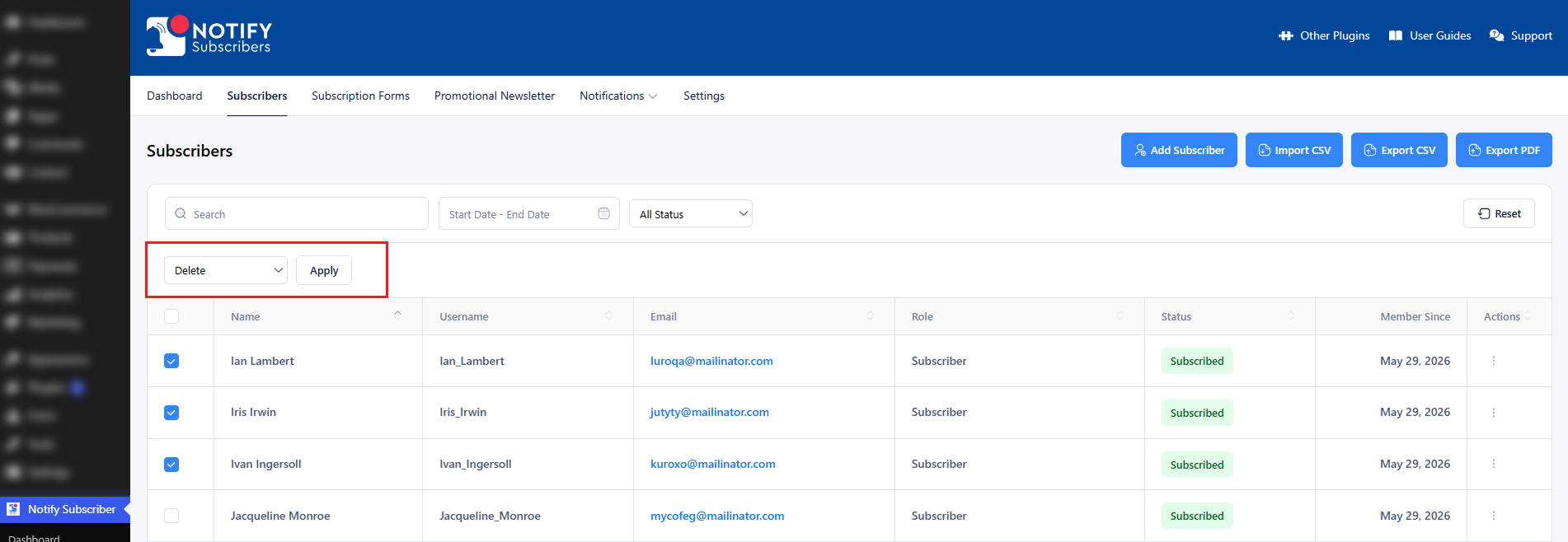Click the Notify Subscribers logo

(209, 36)
